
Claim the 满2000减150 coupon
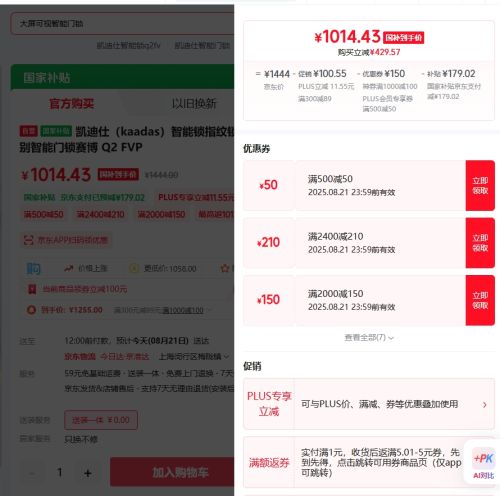click(x=480, y=300)
